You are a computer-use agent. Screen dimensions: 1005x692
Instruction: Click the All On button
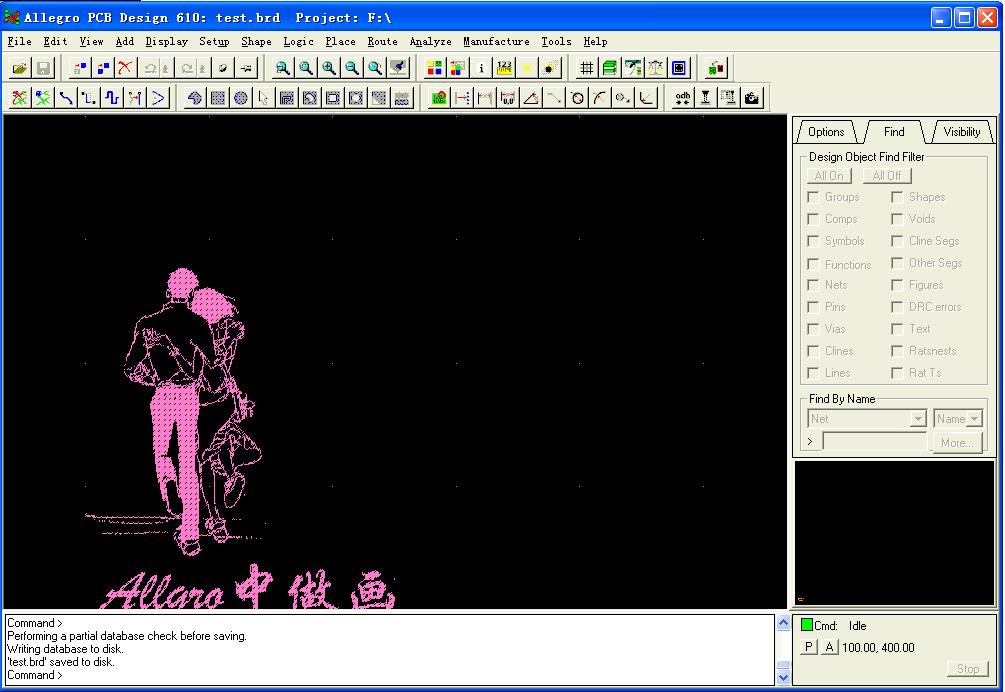point(829,176)
